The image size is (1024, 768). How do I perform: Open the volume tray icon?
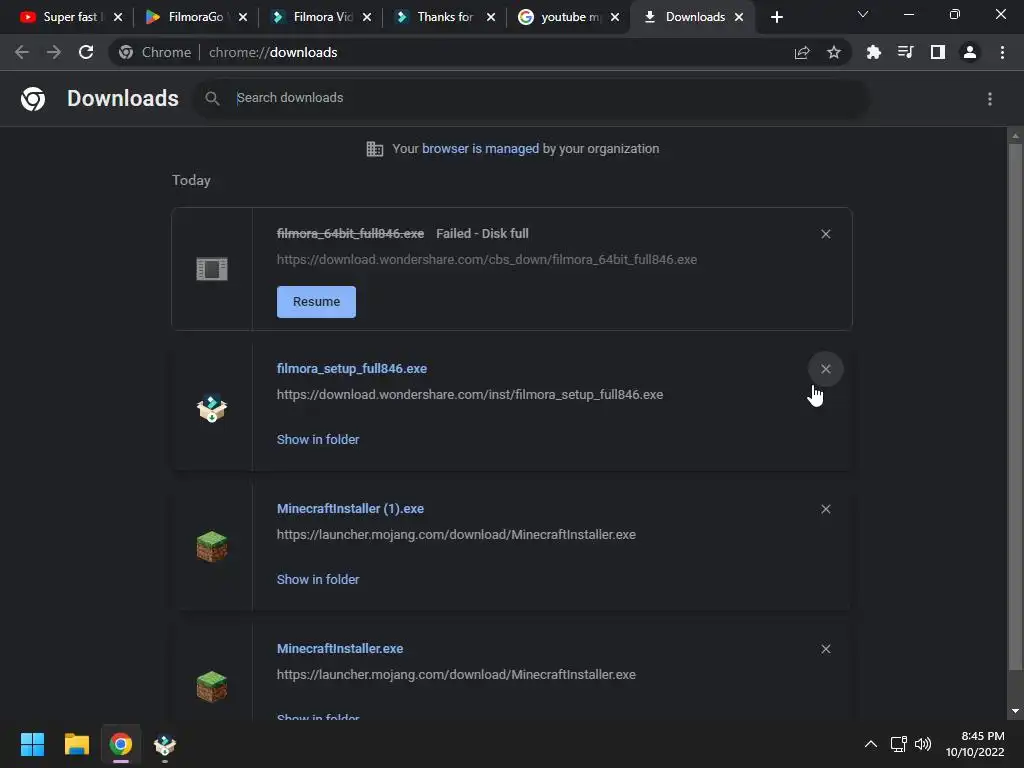[923, 744]
